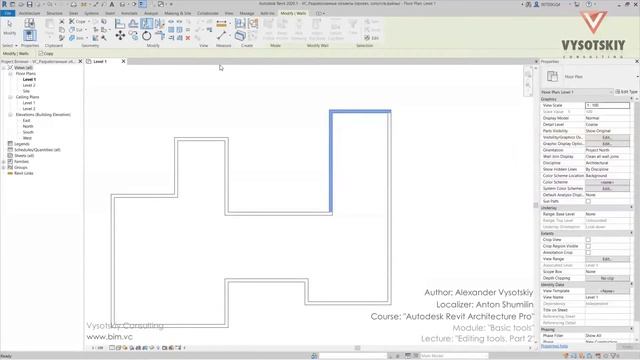The width and height of the screenshot is (640, 360).
Task: Click Edit for View Range
Action: tap(607, 259)
